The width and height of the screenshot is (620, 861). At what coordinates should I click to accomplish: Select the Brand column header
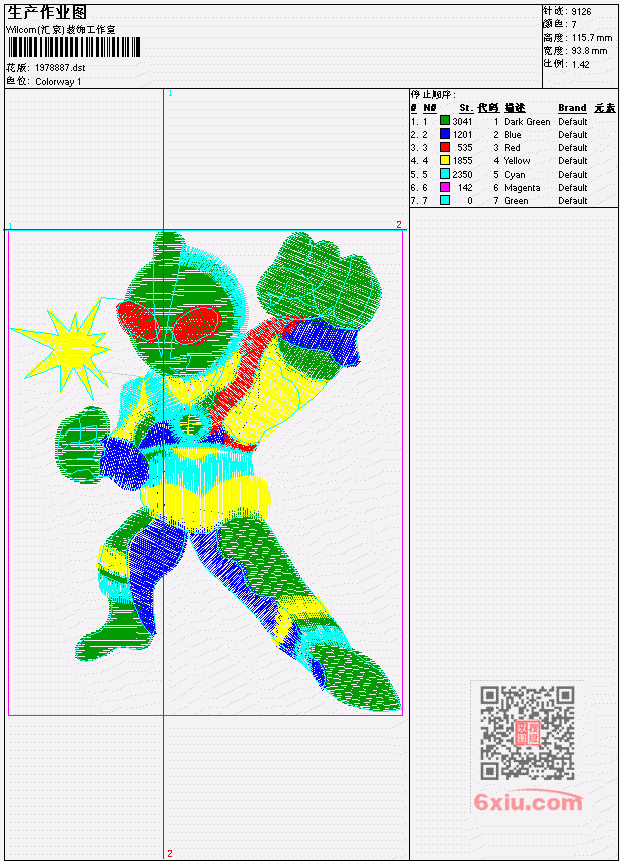572,108
